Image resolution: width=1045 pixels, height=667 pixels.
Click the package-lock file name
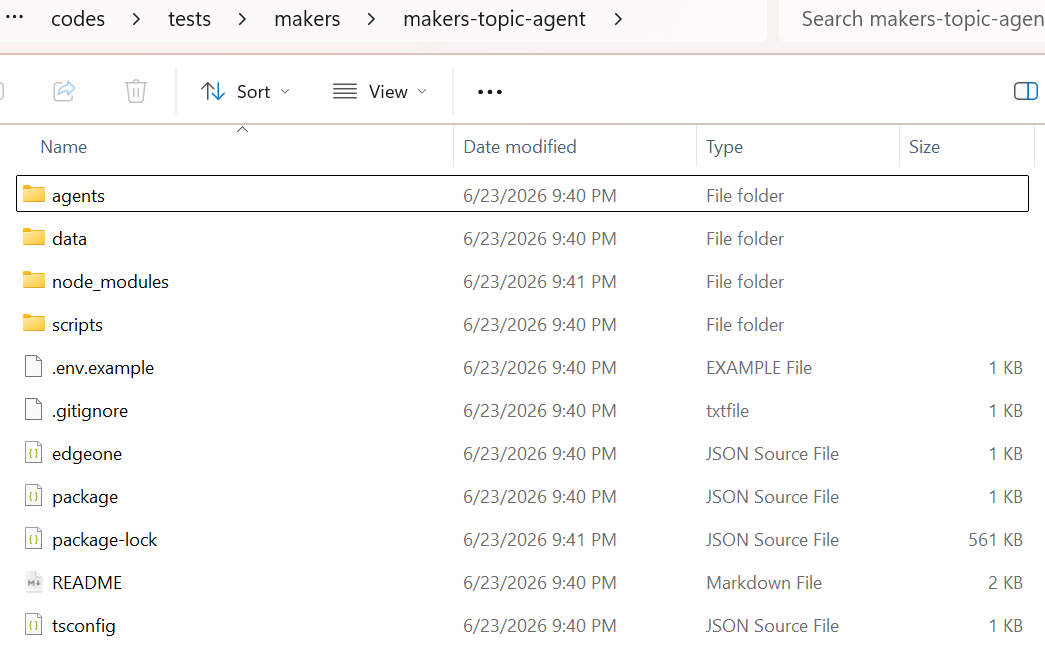click(105, 540)
